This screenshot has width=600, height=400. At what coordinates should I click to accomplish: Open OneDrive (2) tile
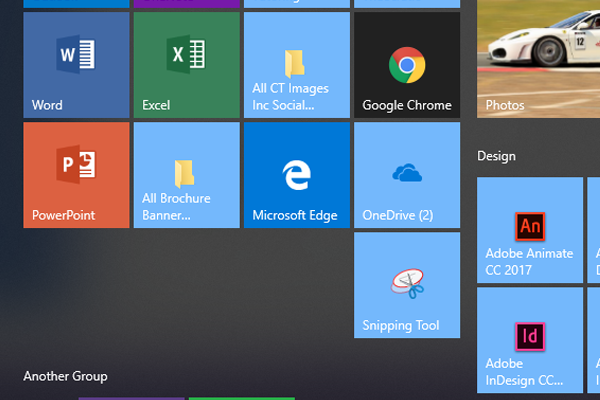(x=407, y=175)
